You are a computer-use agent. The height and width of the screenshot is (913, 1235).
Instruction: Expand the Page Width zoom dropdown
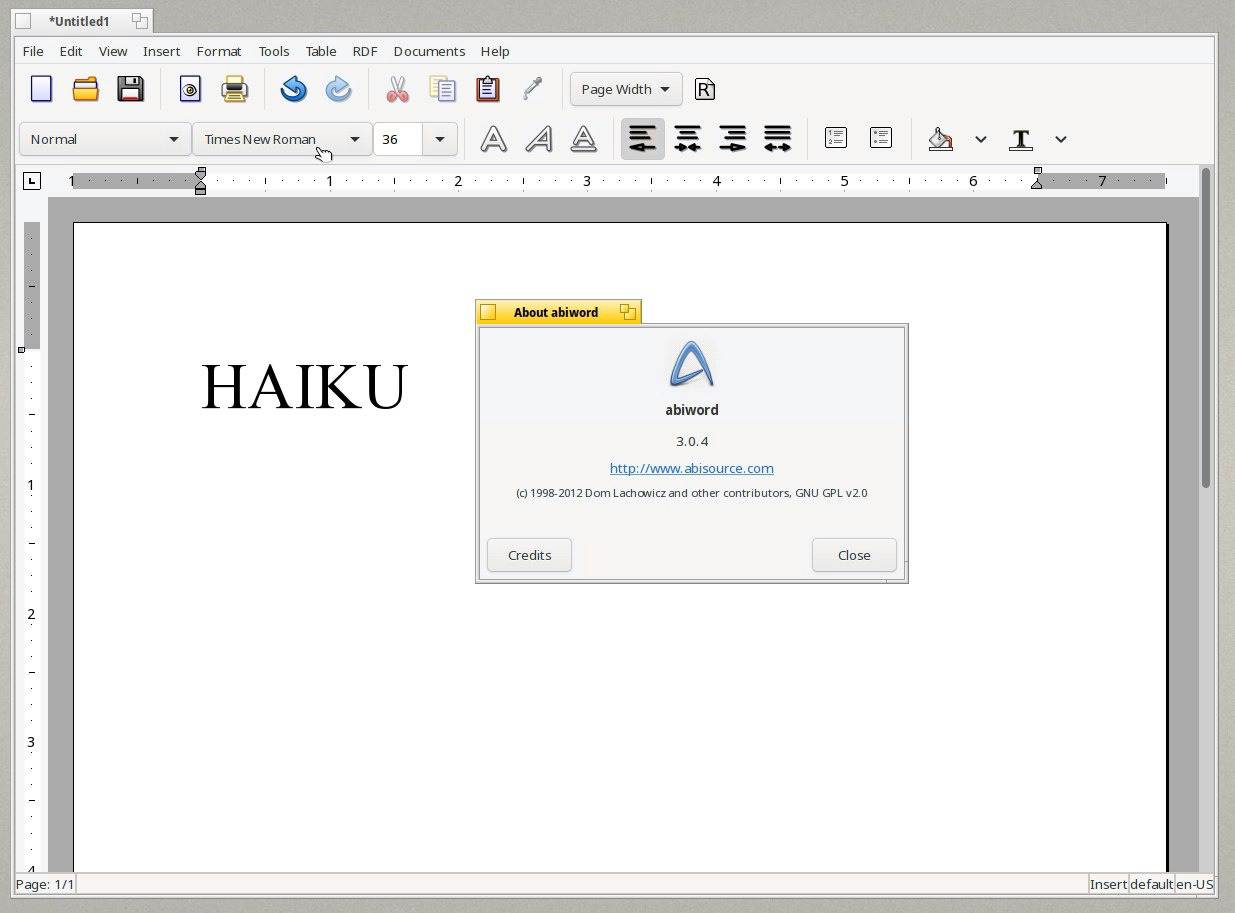pos(626,89)
